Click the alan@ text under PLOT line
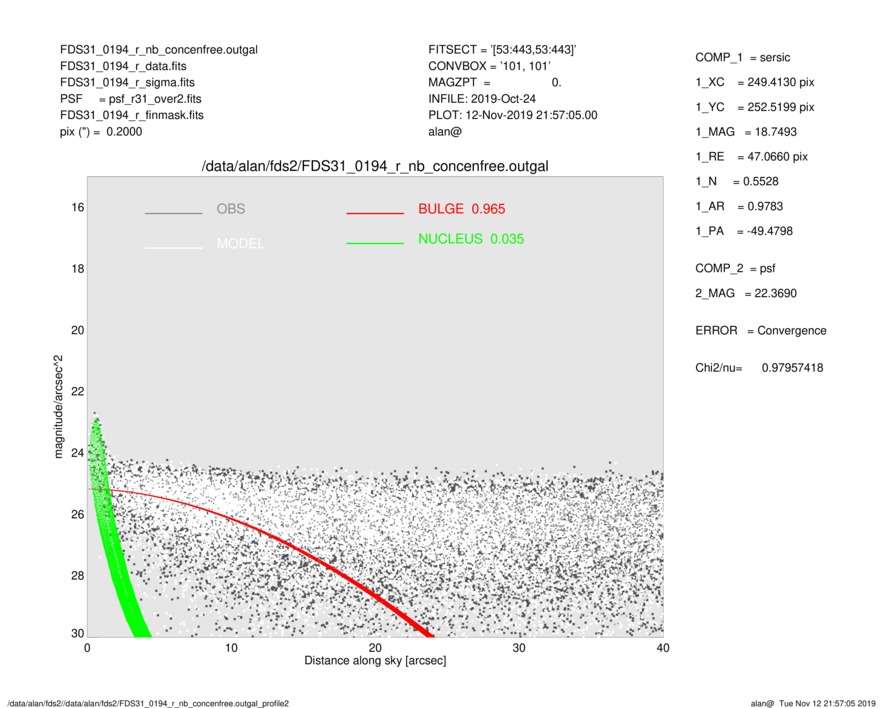The width and height of the screenshot is (885, 708). [x=445, y=132]
